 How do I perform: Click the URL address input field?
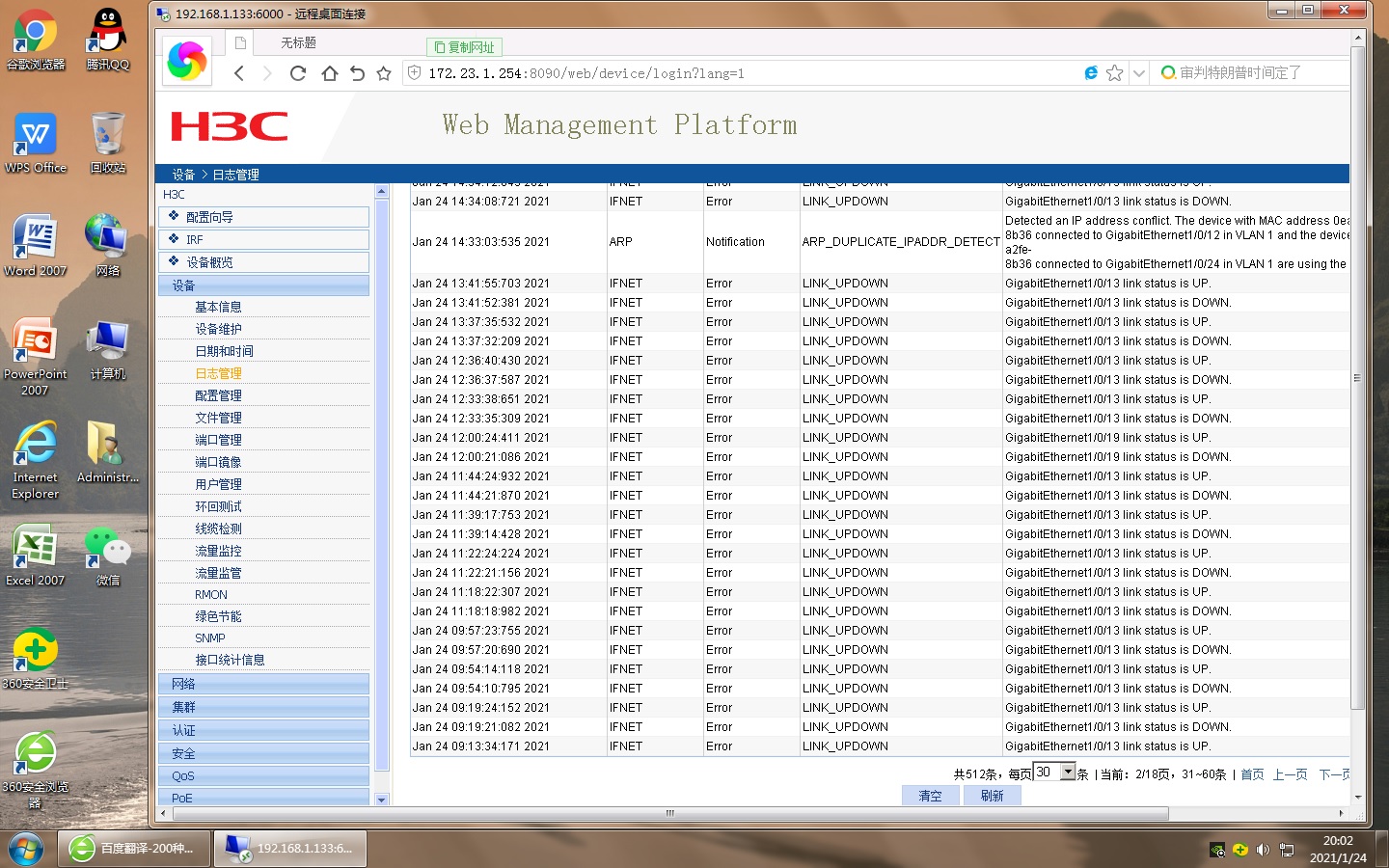[733, 73]
